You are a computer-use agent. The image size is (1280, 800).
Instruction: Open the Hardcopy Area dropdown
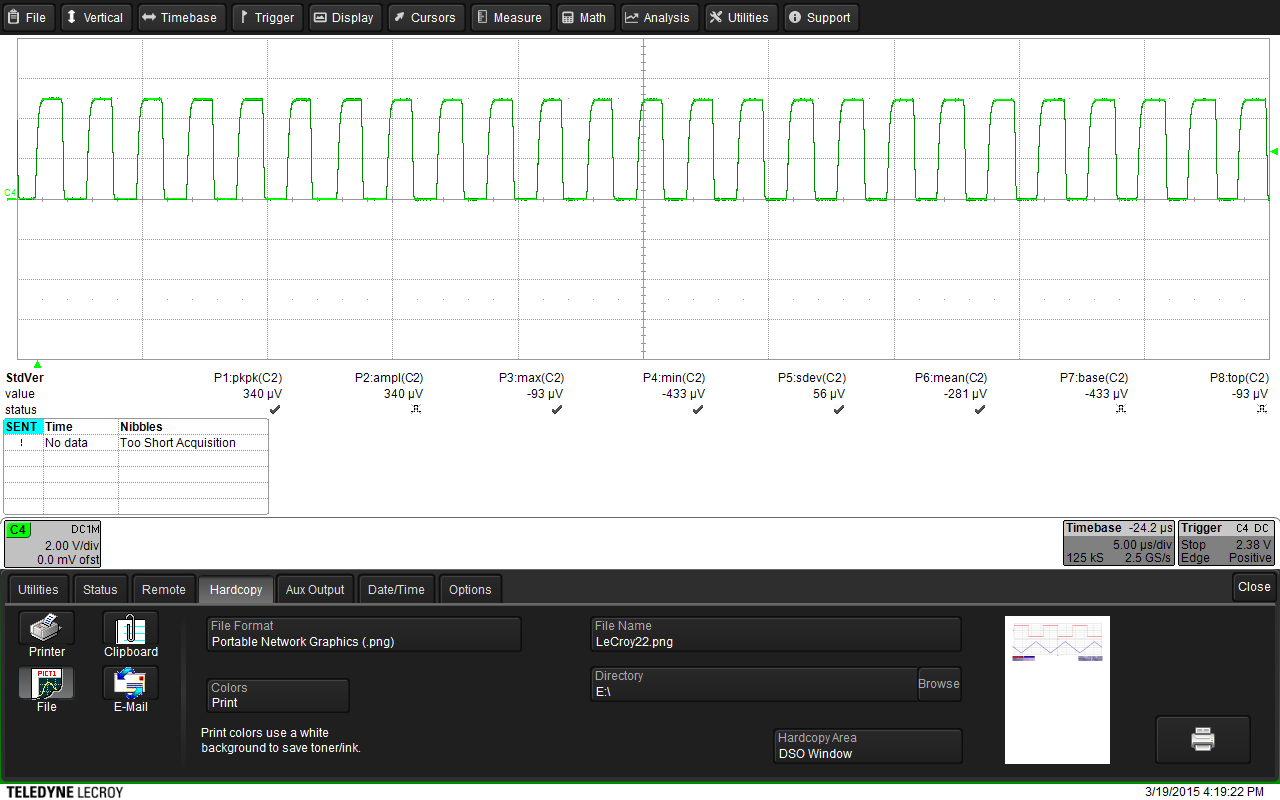(x=868, y=746)
